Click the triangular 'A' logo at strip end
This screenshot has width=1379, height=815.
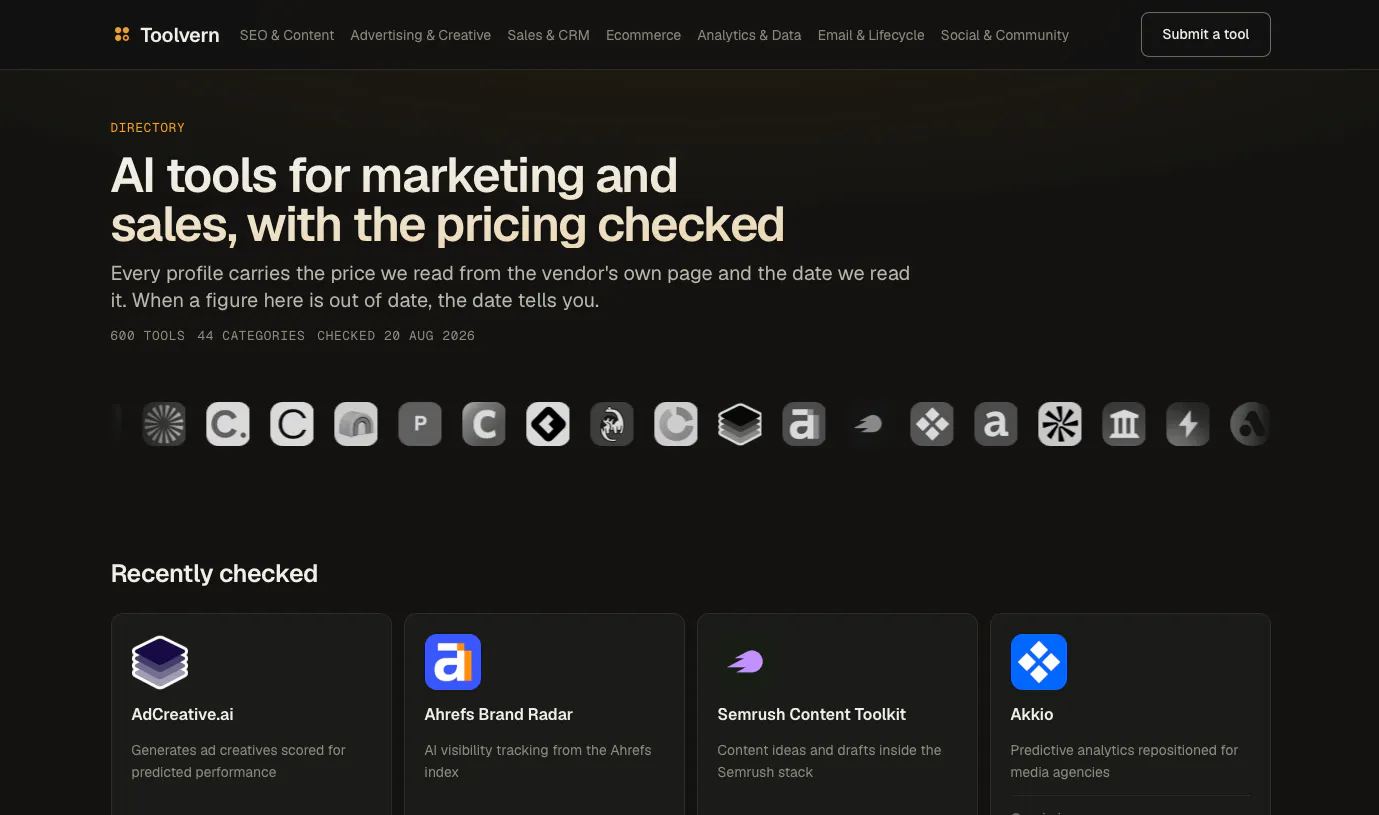click(1250, 424)
